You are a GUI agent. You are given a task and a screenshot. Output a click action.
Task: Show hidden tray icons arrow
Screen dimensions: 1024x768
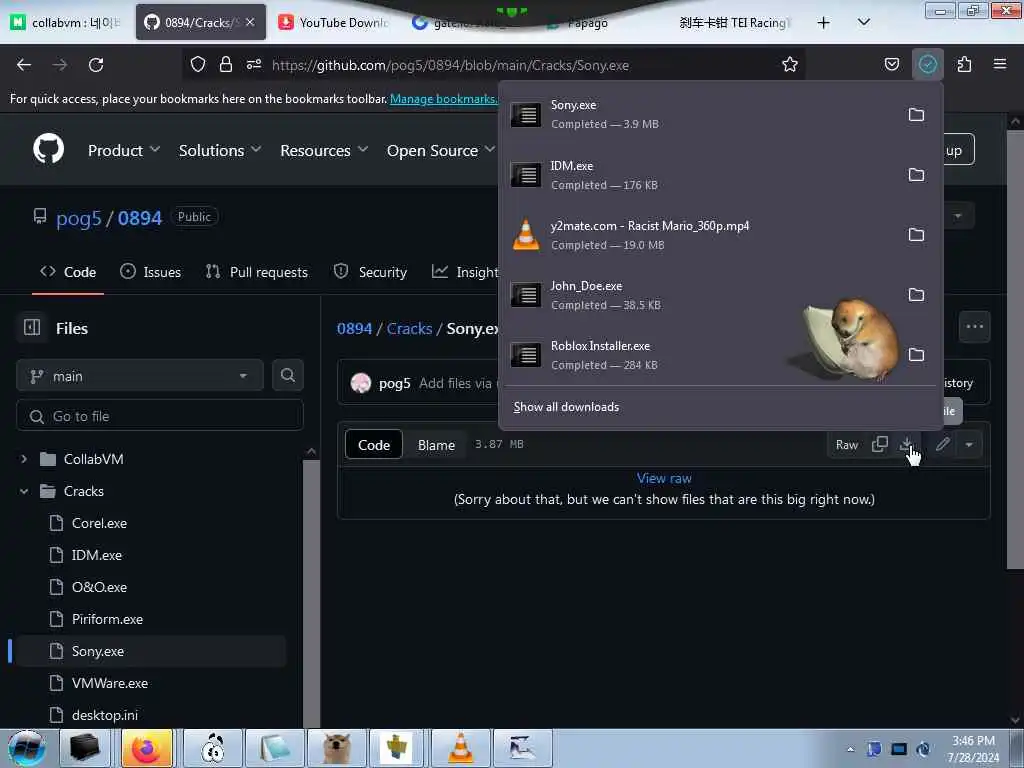pyautogui.click(x=850, y=749)
